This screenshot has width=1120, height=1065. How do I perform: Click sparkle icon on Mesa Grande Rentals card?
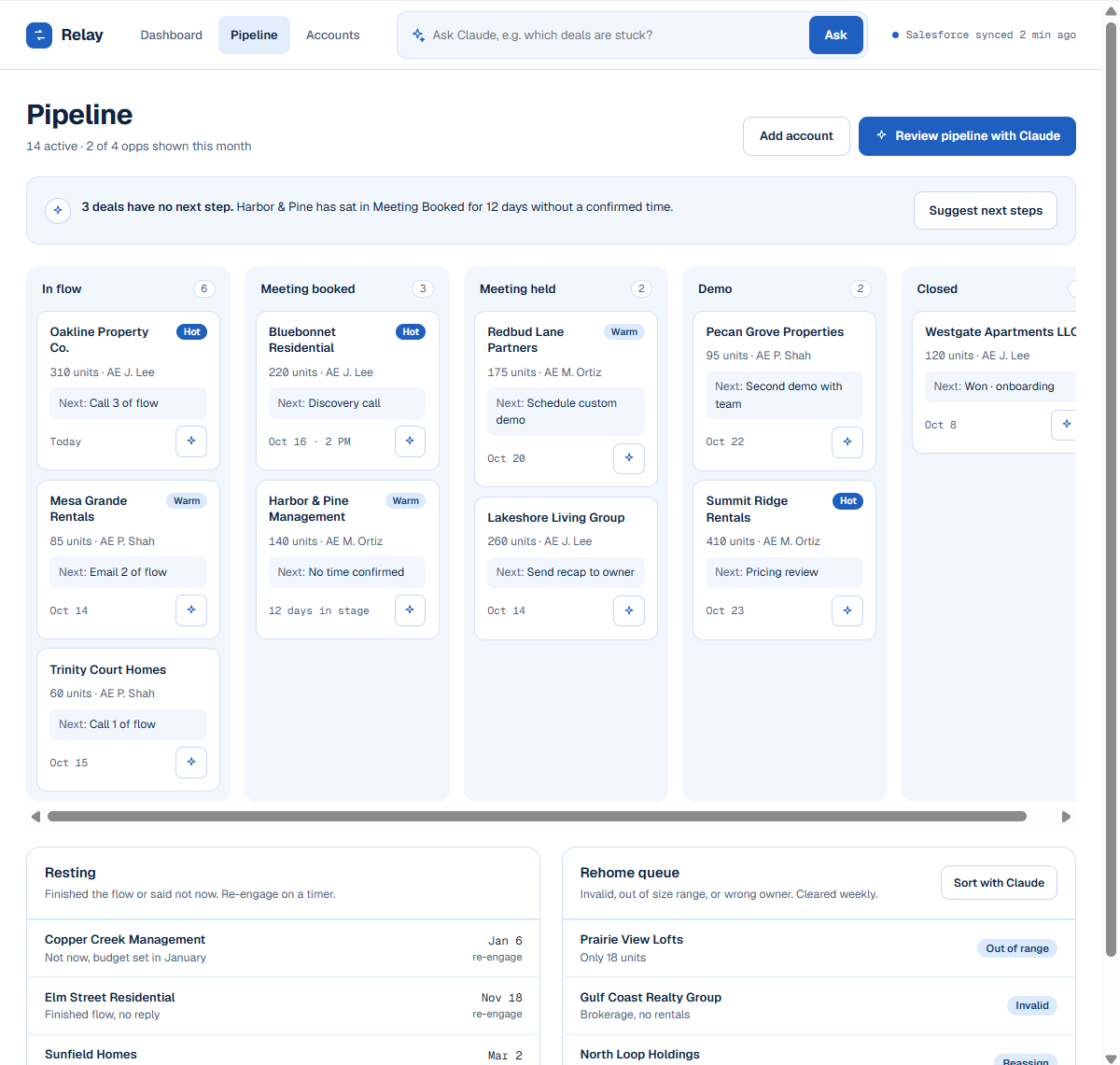click(191, 610)
